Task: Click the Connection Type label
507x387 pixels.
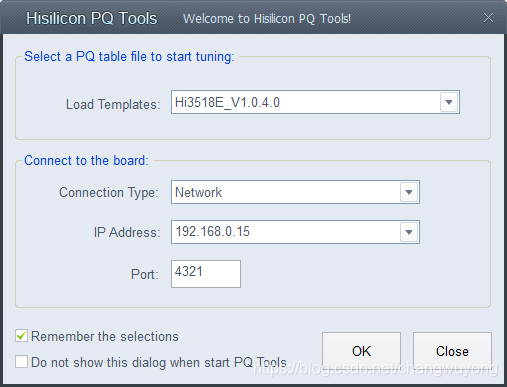Action: [x=109, y=193]
